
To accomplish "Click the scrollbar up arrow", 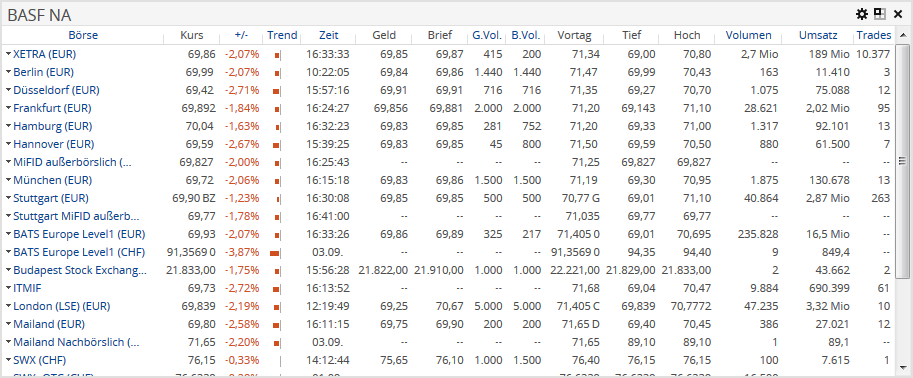I will coord(903,36).
